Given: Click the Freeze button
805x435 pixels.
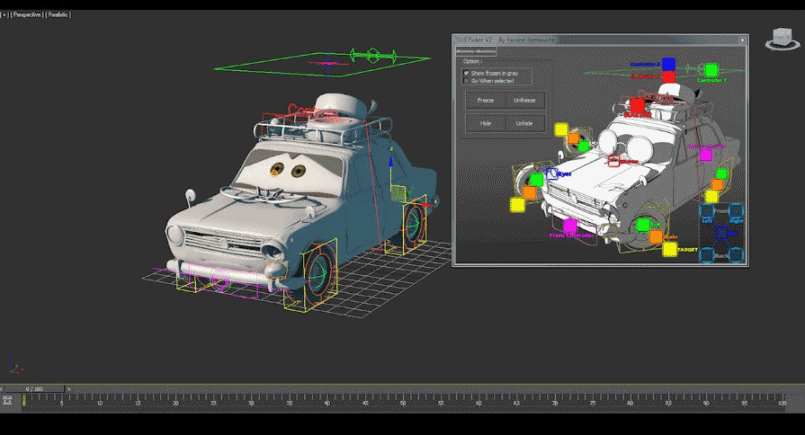Looking at the screenshot, I should [485, 100].
